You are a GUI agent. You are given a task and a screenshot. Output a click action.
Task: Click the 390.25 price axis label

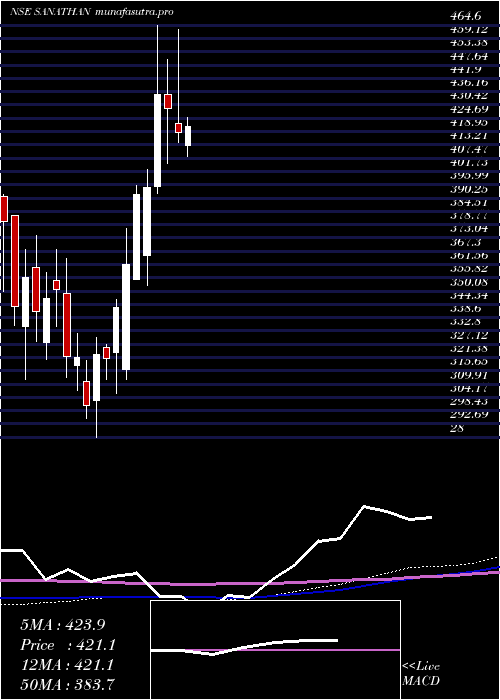(x=469, y=189)
